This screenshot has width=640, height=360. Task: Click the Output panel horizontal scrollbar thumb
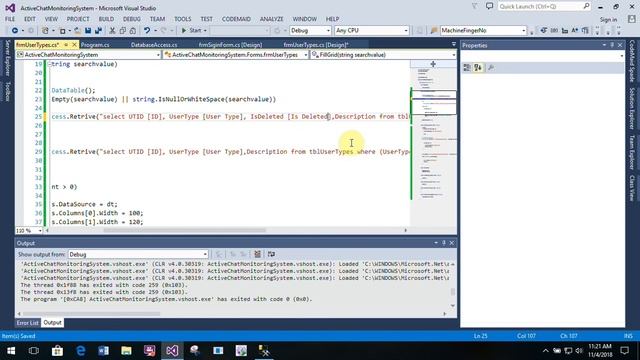(x=91, y=314)
